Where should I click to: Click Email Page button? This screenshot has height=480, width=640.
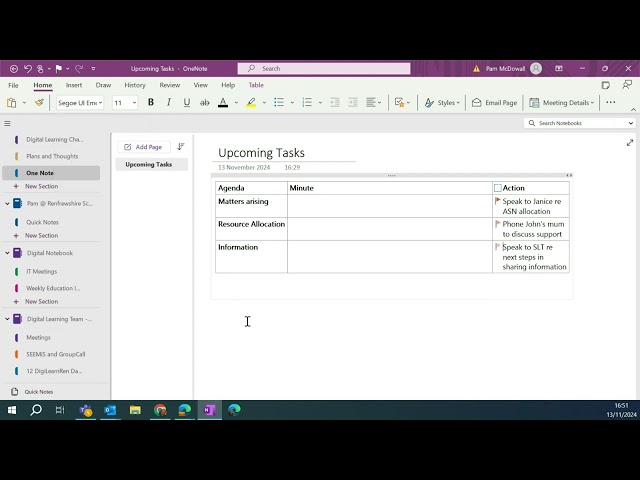pyautogui.click(x=494, y=103)
